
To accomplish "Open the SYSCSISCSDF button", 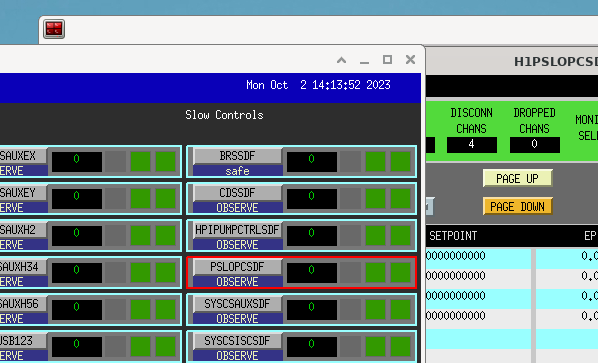I will point(237,341).
